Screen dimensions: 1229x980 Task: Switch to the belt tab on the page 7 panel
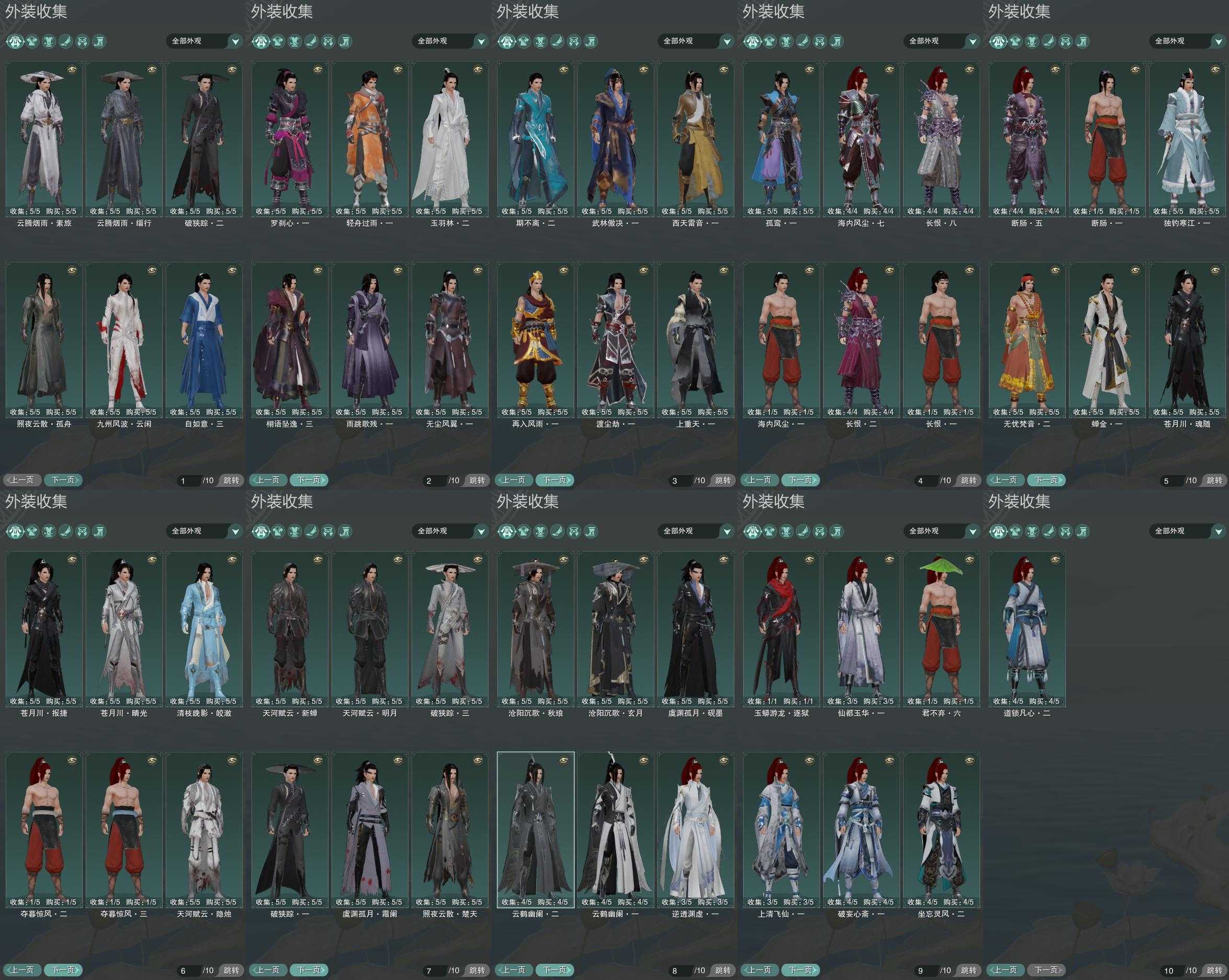(x=328, y=532)
